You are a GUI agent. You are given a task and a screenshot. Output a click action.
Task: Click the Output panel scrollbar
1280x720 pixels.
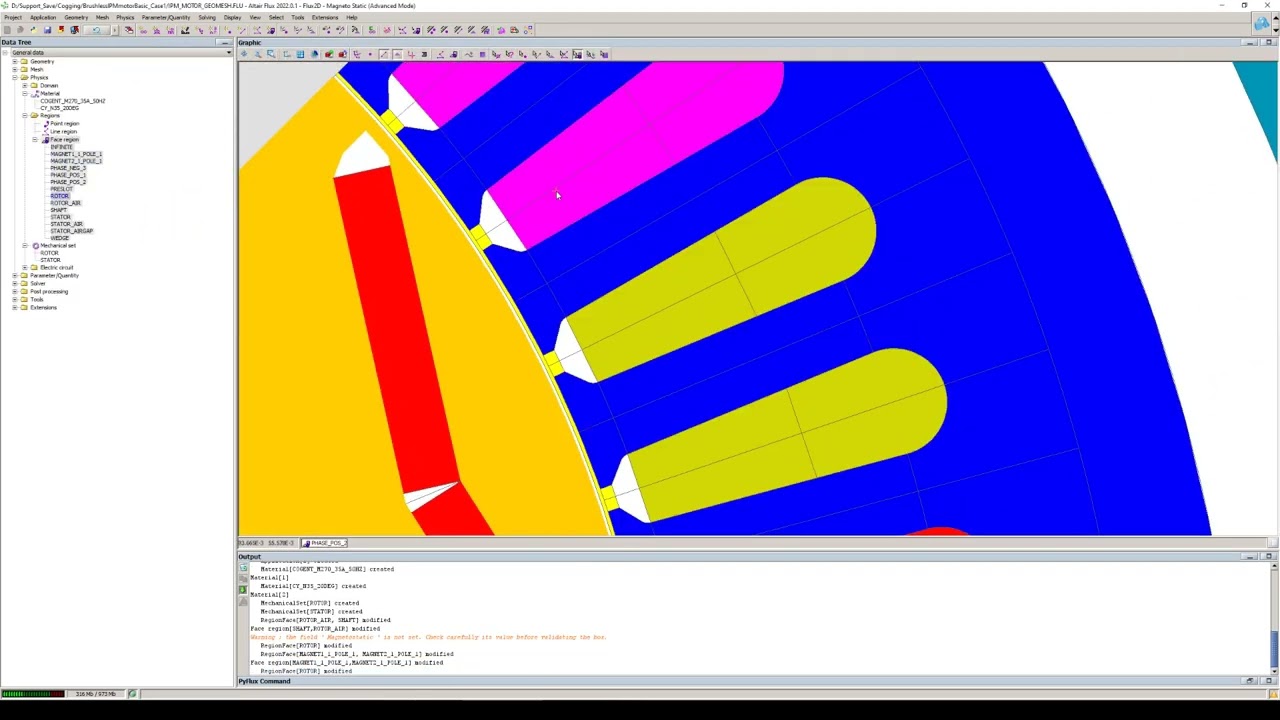tap(1273, 620)
